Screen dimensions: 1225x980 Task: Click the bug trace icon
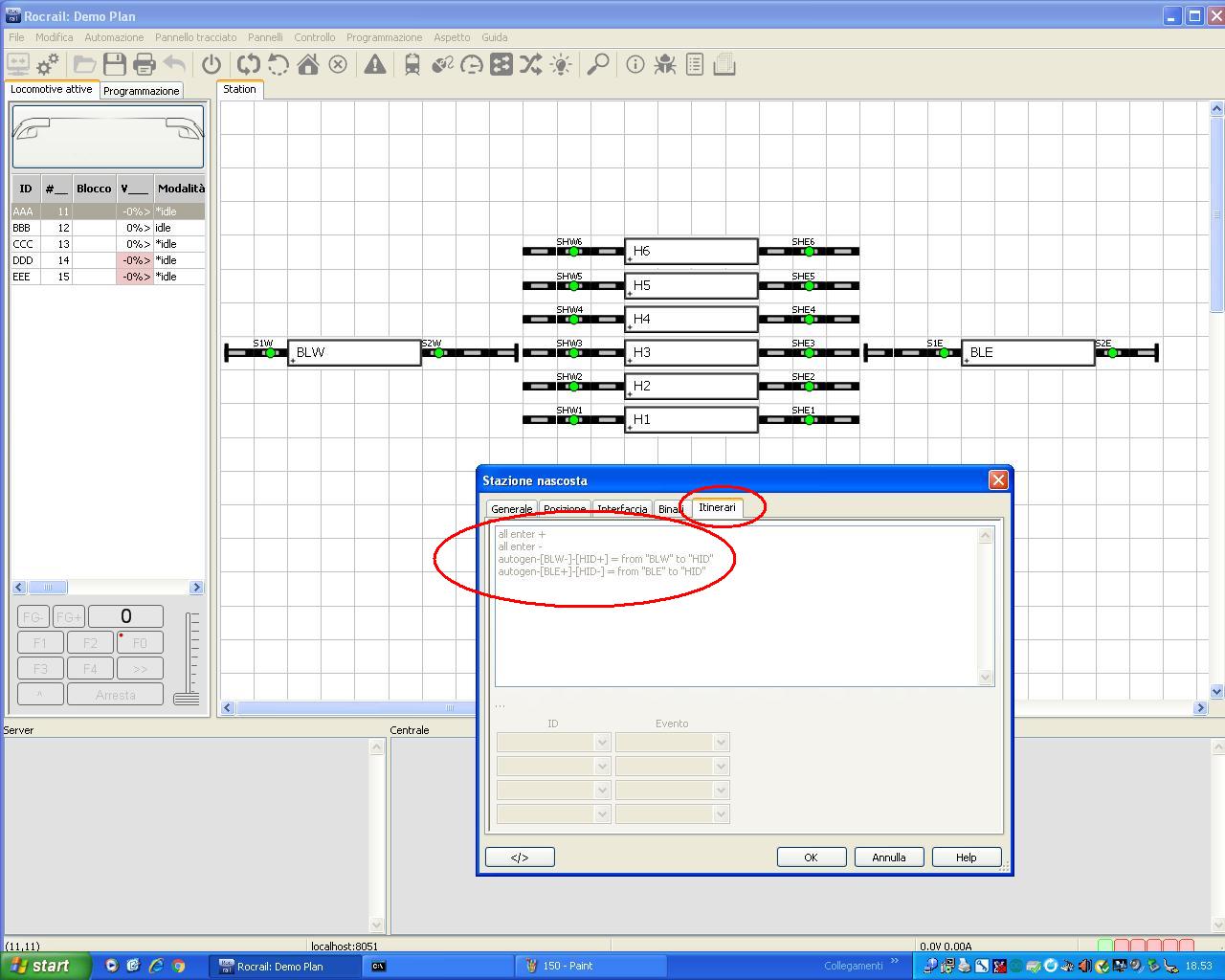[x=665, y=64]
